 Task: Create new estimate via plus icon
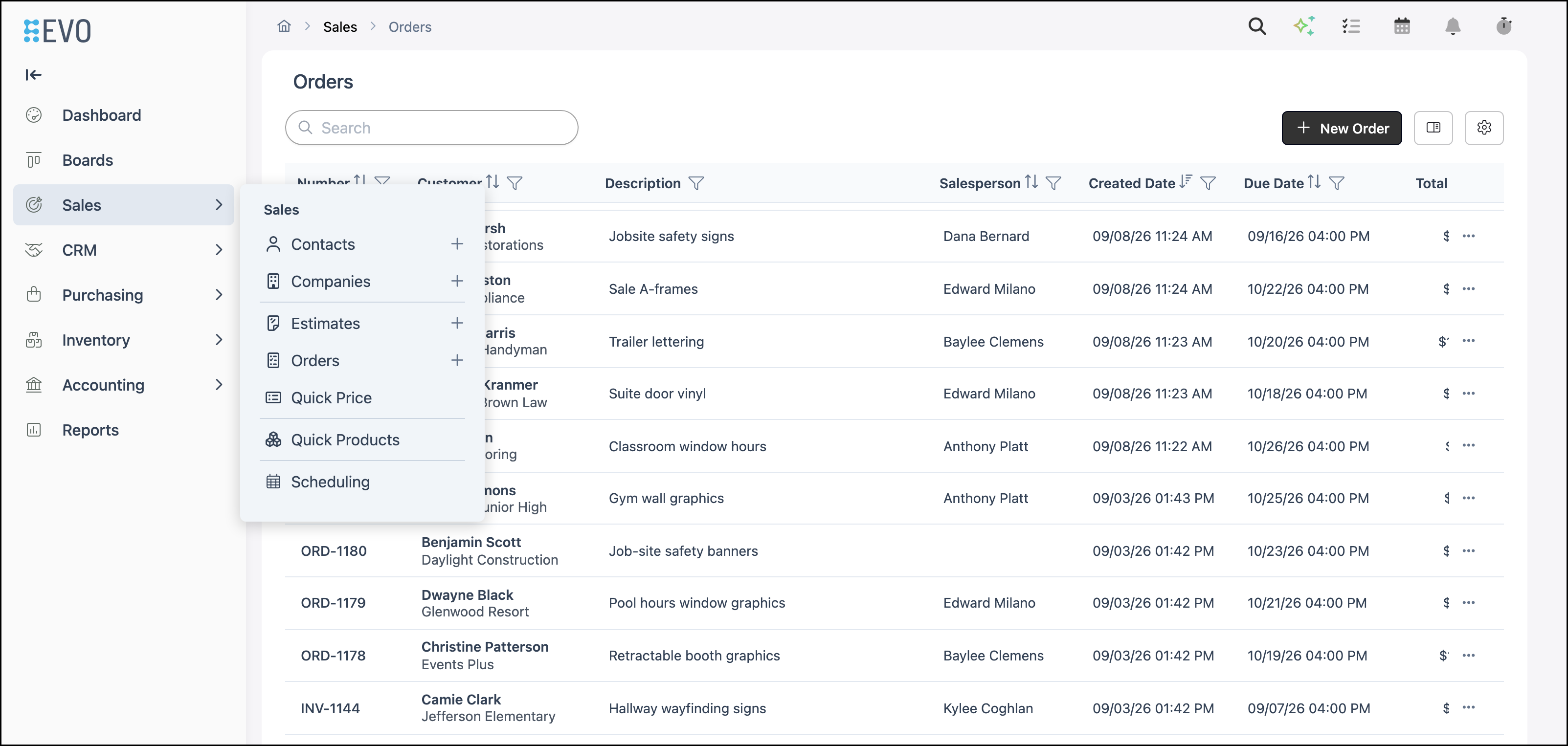457,323
